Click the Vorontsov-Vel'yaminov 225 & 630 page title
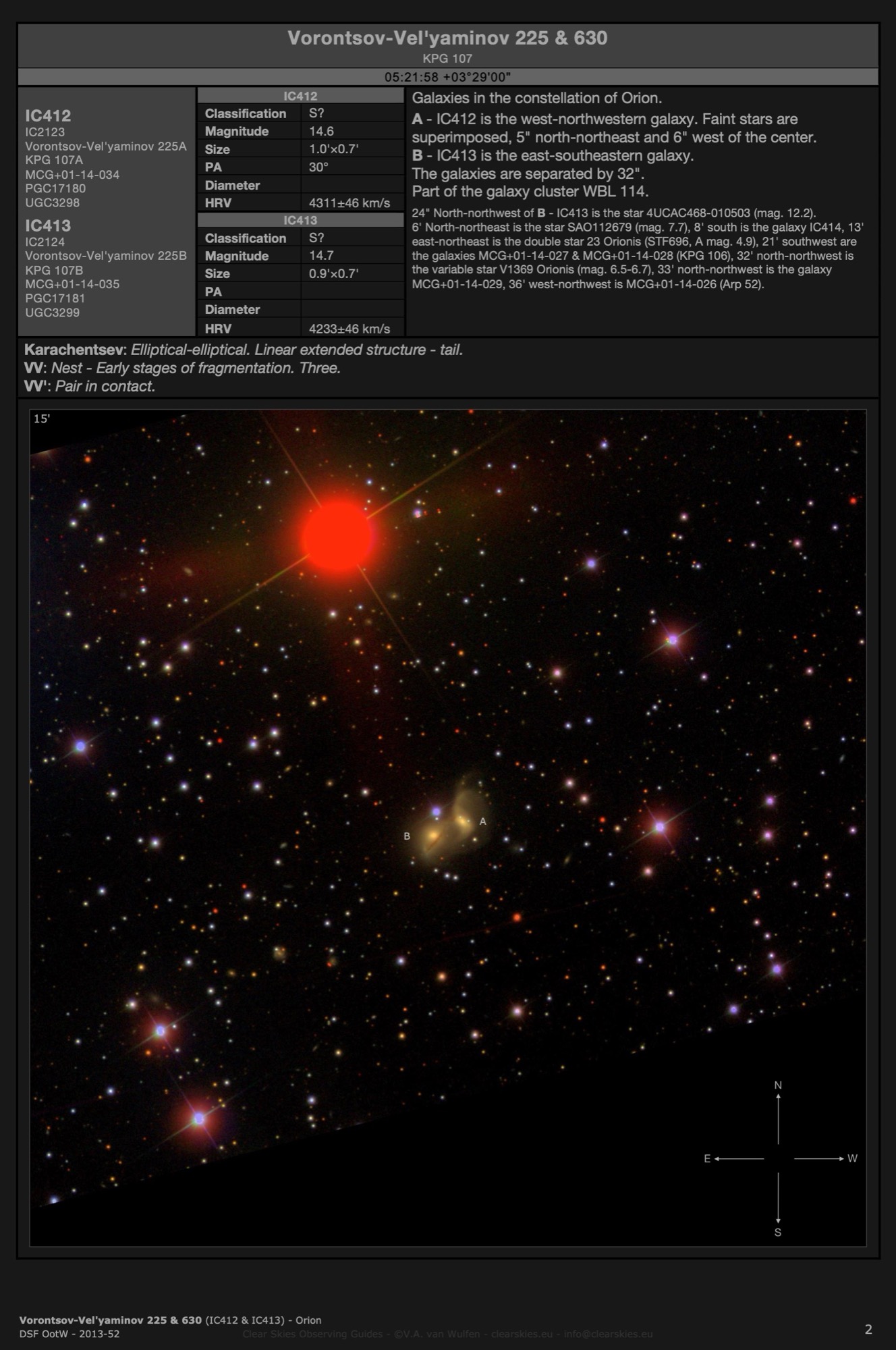 pyautogui.click(x=447, y=38)
